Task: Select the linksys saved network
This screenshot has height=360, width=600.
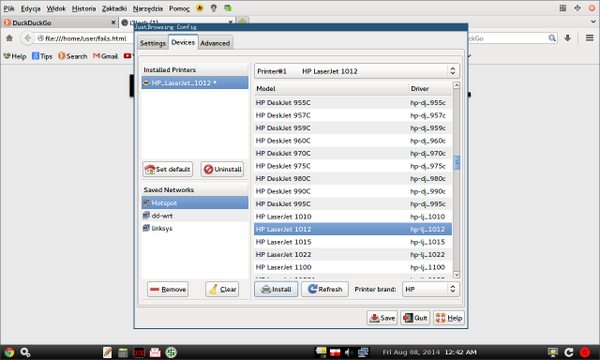Action: [x=195, y=228]
